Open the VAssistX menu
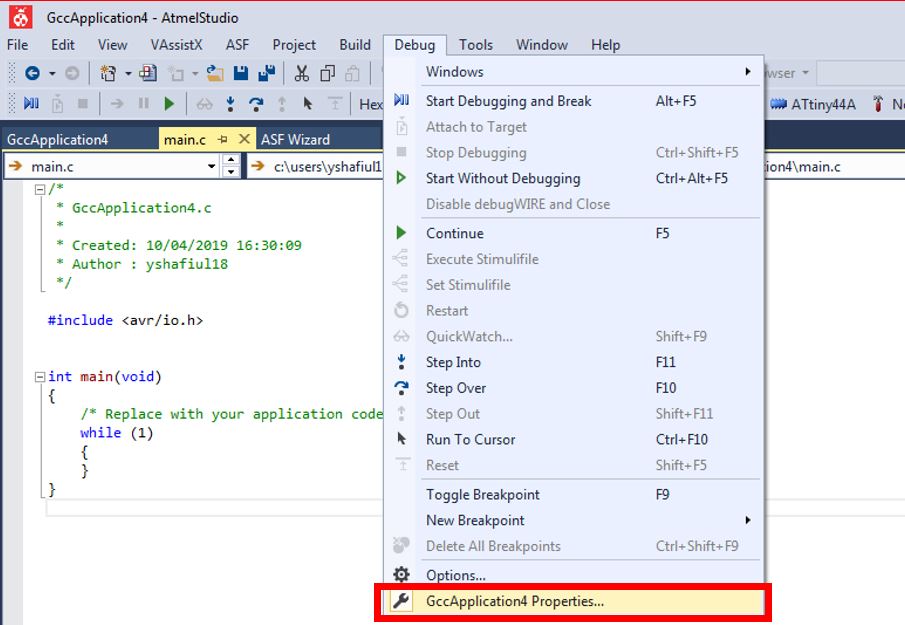The image size is (905, 625). point(176,44)
